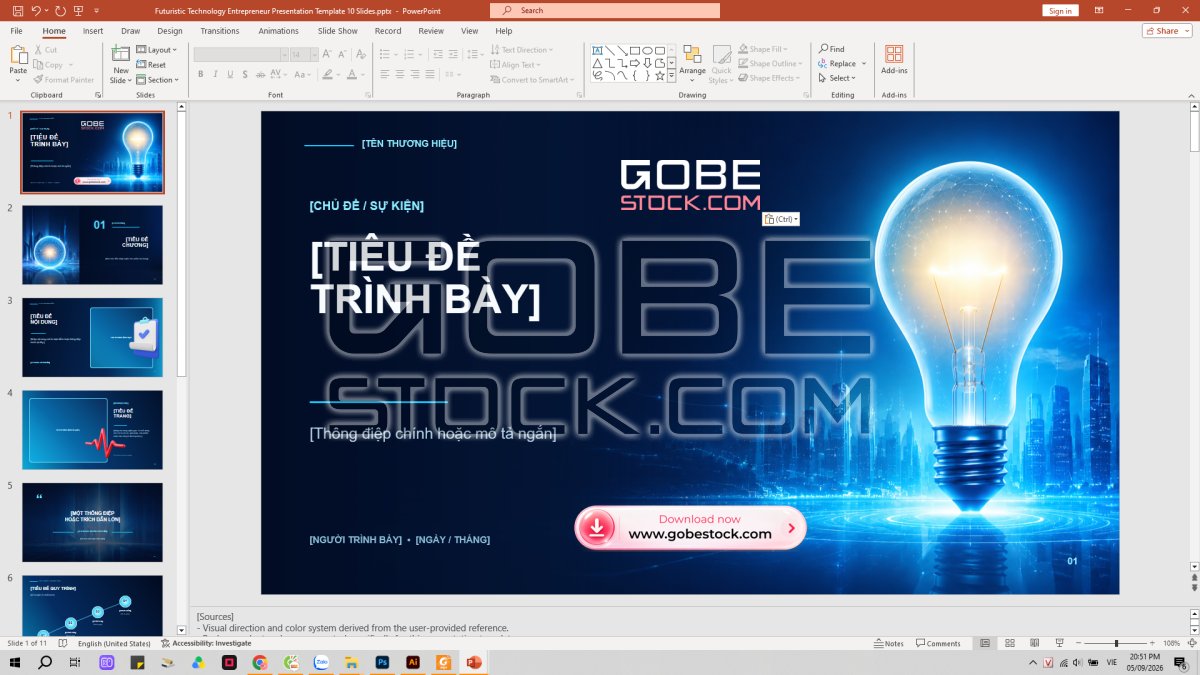Redo the last action
The image size is (1200, 675).
60,10
